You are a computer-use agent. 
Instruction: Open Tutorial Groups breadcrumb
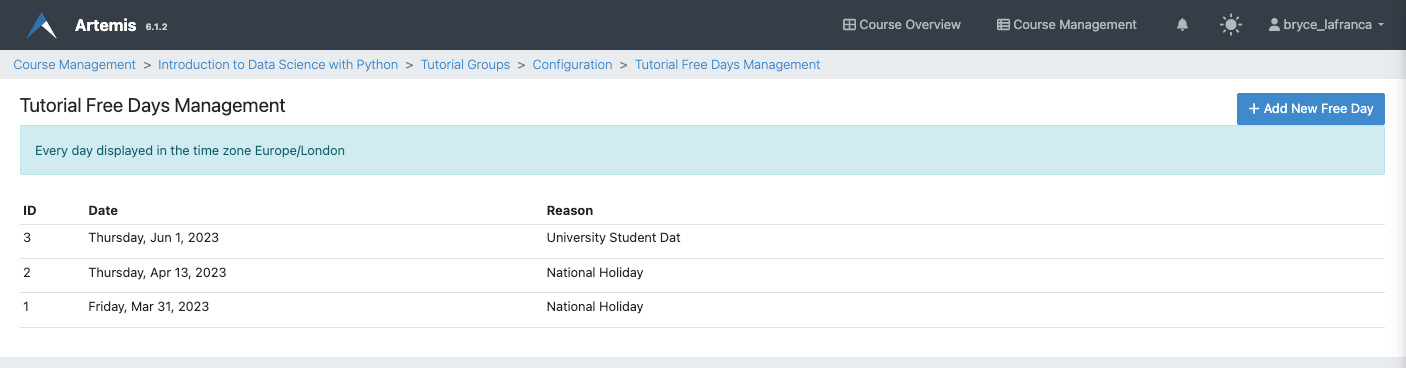tap(465, 65)
